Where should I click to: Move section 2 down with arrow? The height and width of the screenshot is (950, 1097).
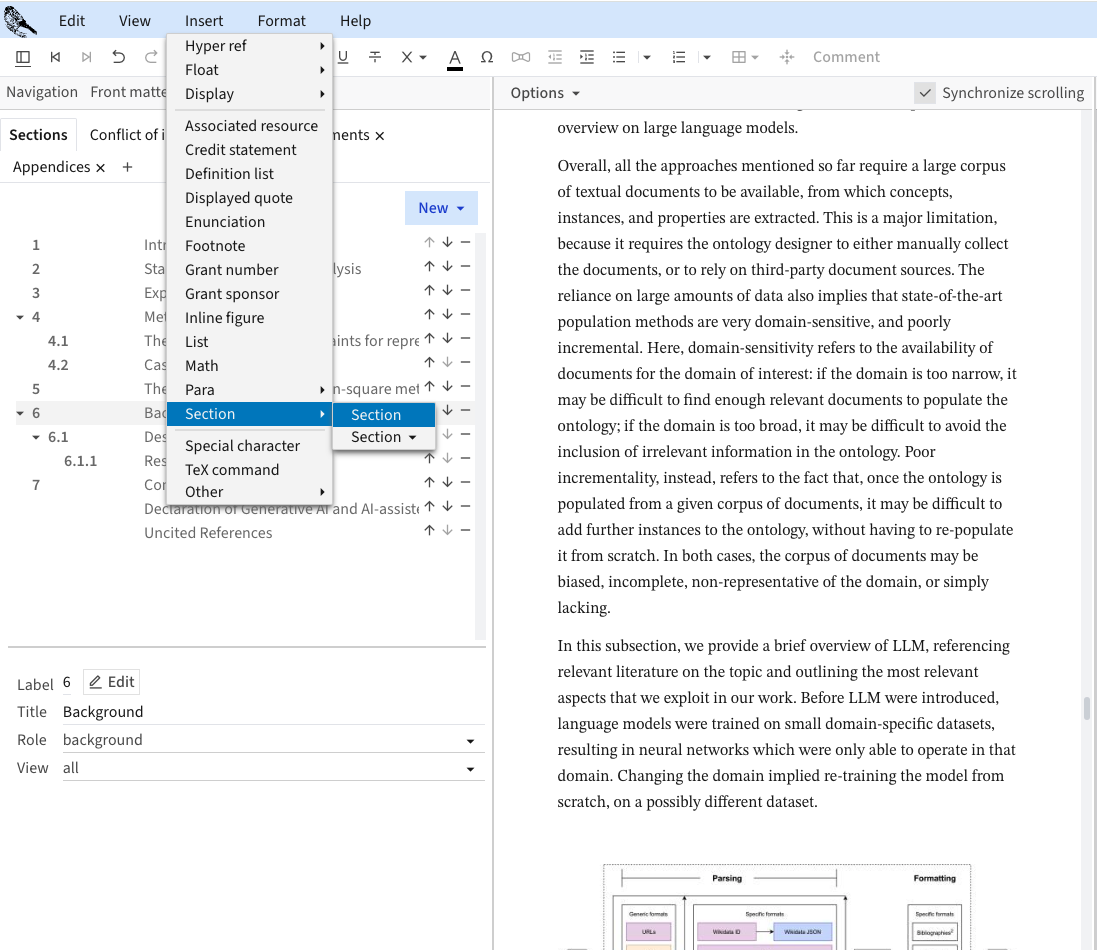tap(447, 268)
